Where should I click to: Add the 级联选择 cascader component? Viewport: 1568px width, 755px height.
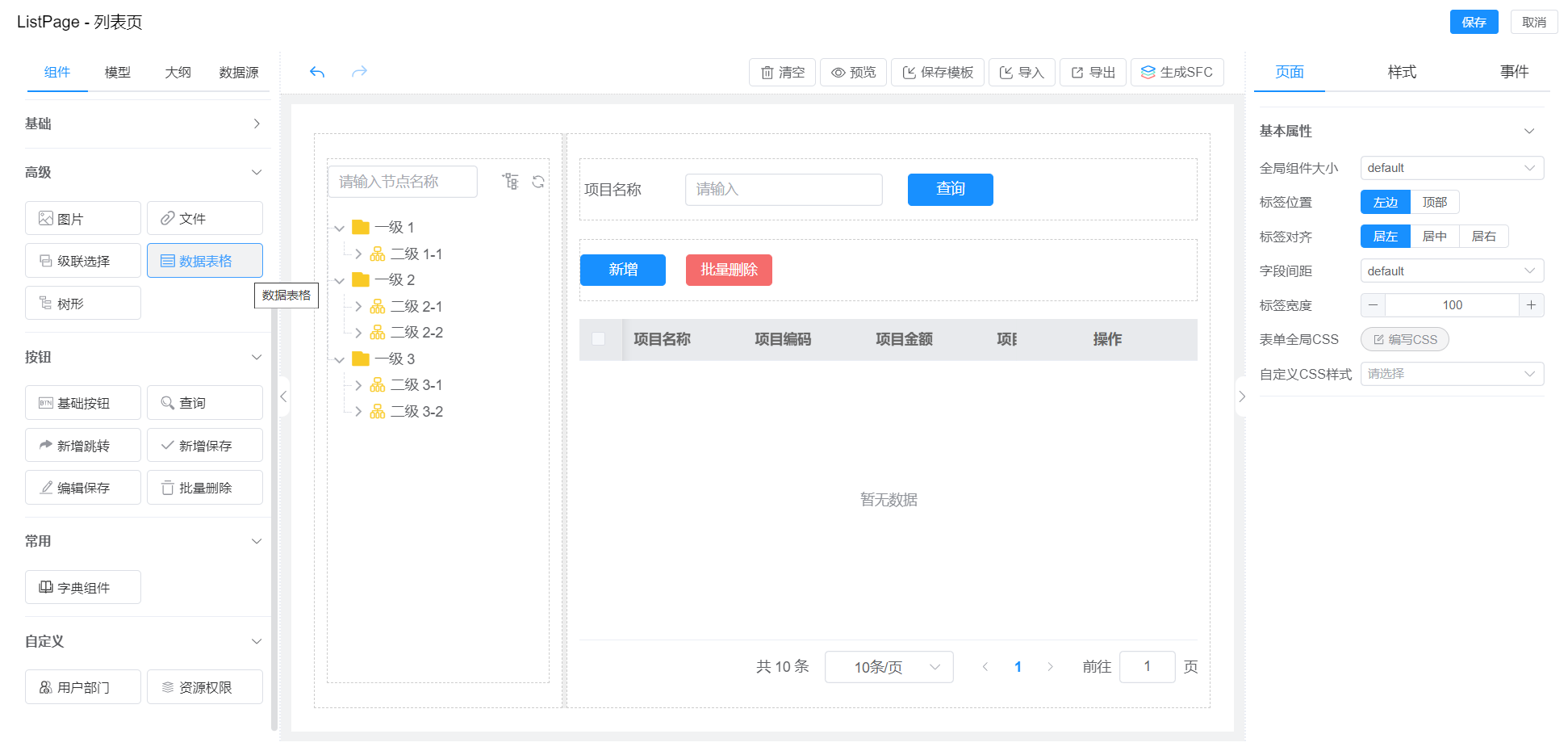[83, 260]
